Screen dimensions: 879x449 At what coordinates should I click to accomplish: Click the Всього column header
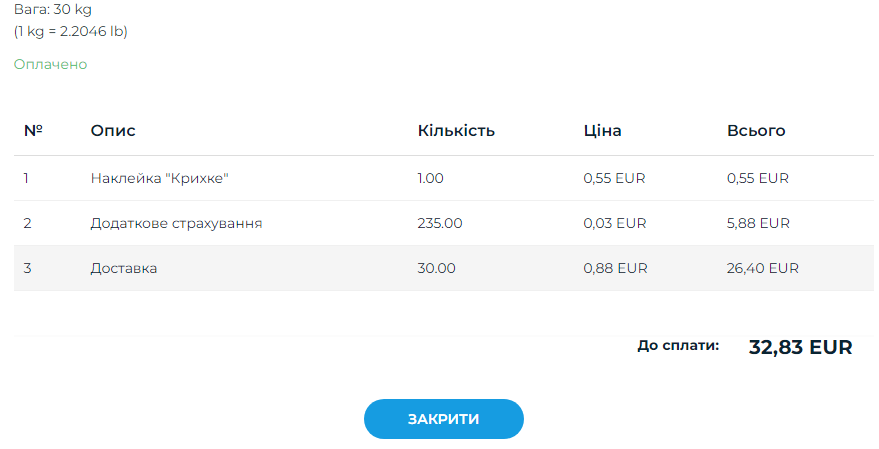[x=756, y=131]
